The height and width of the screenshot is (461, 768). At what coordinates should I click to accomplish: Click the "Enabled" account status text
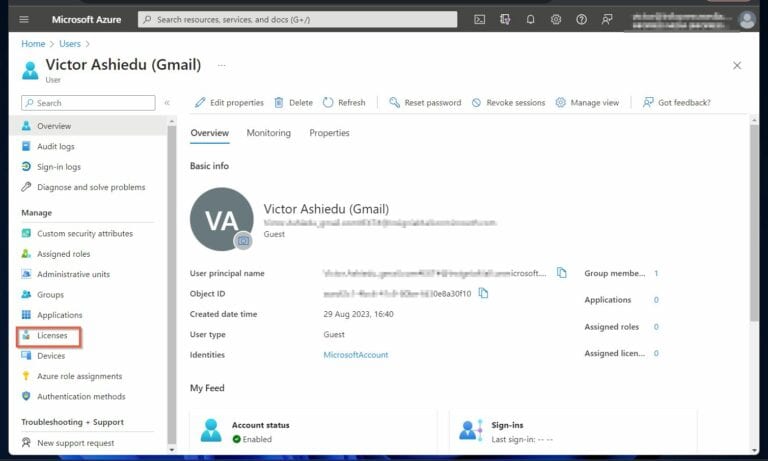tap(257, 439)
